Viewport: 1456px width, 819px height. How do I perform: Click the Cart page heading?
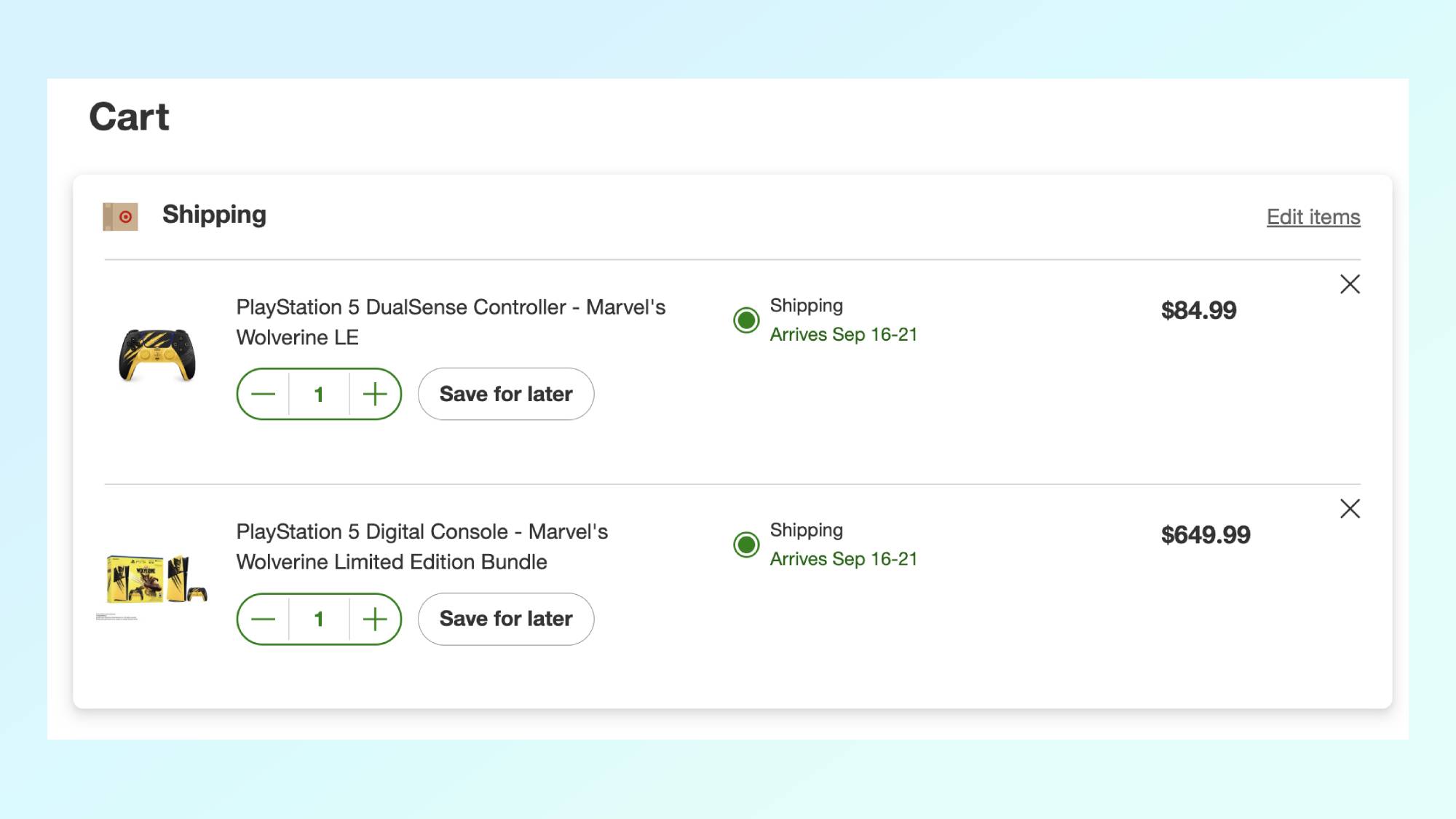pyautogui.click(x=129, y=116)
